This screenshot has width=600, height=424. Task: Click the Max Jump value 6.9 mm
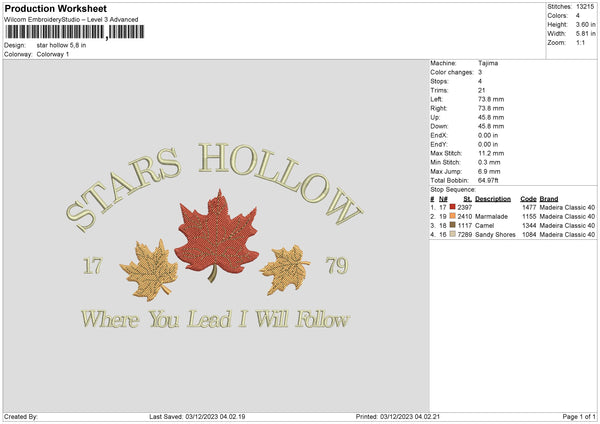(489, 171)
